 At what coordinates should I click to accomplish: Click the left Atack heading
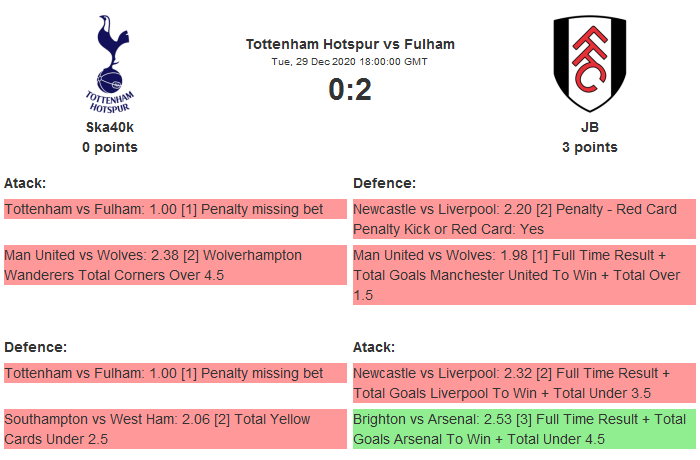[x=25, y=183]
